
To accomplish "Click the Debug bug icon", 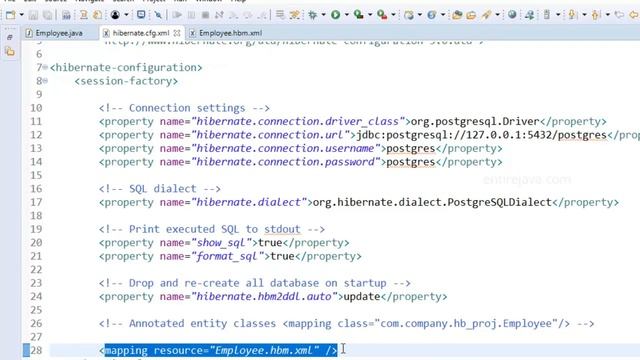I will click(x=313, y=15).
